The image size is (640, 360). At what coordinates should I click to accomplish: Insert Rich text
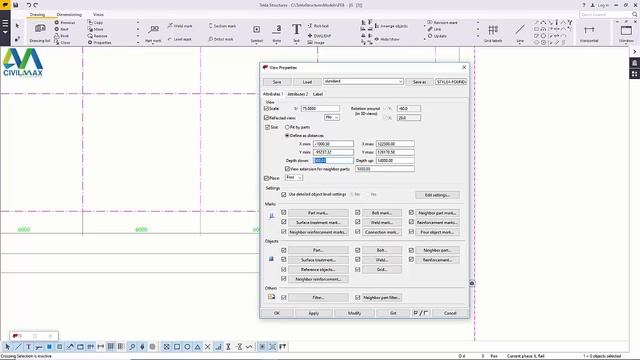point(318,26)
